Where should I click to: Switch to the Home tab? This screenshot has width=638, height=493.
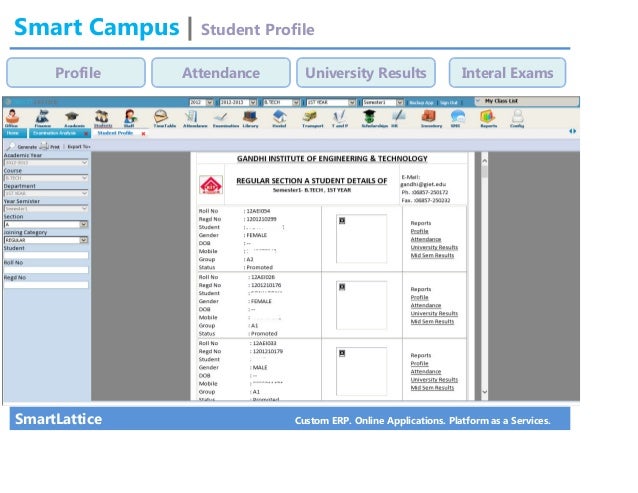click(x=13, y=133)
